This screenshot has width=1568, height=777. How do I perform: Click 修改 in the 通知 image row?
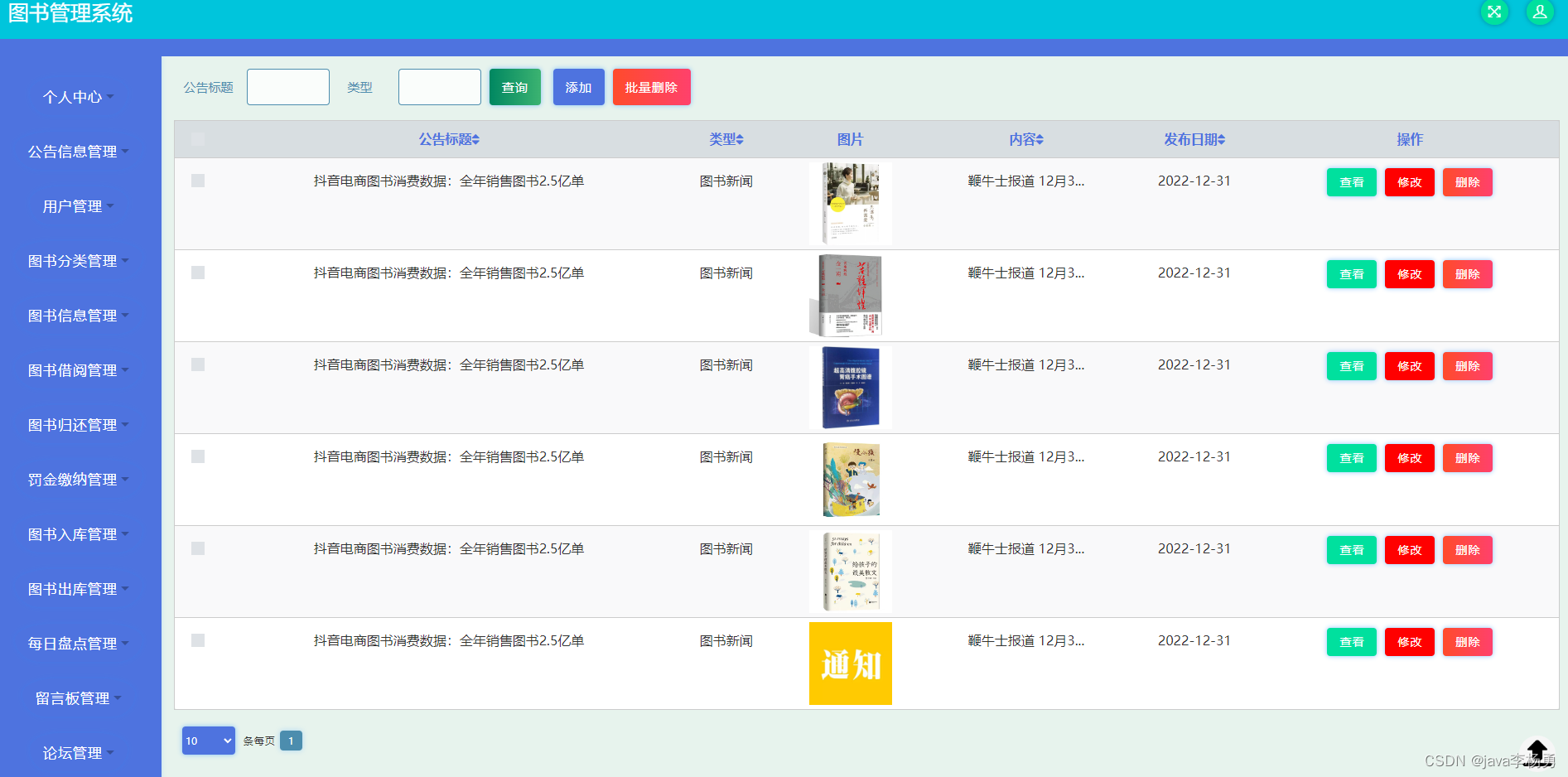tap(1410, 642)
